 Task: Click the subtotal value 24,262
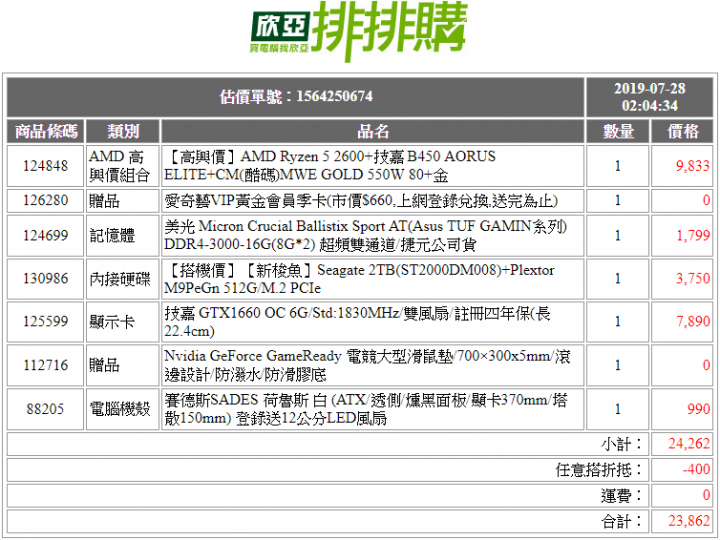click(x=689, y=444)
